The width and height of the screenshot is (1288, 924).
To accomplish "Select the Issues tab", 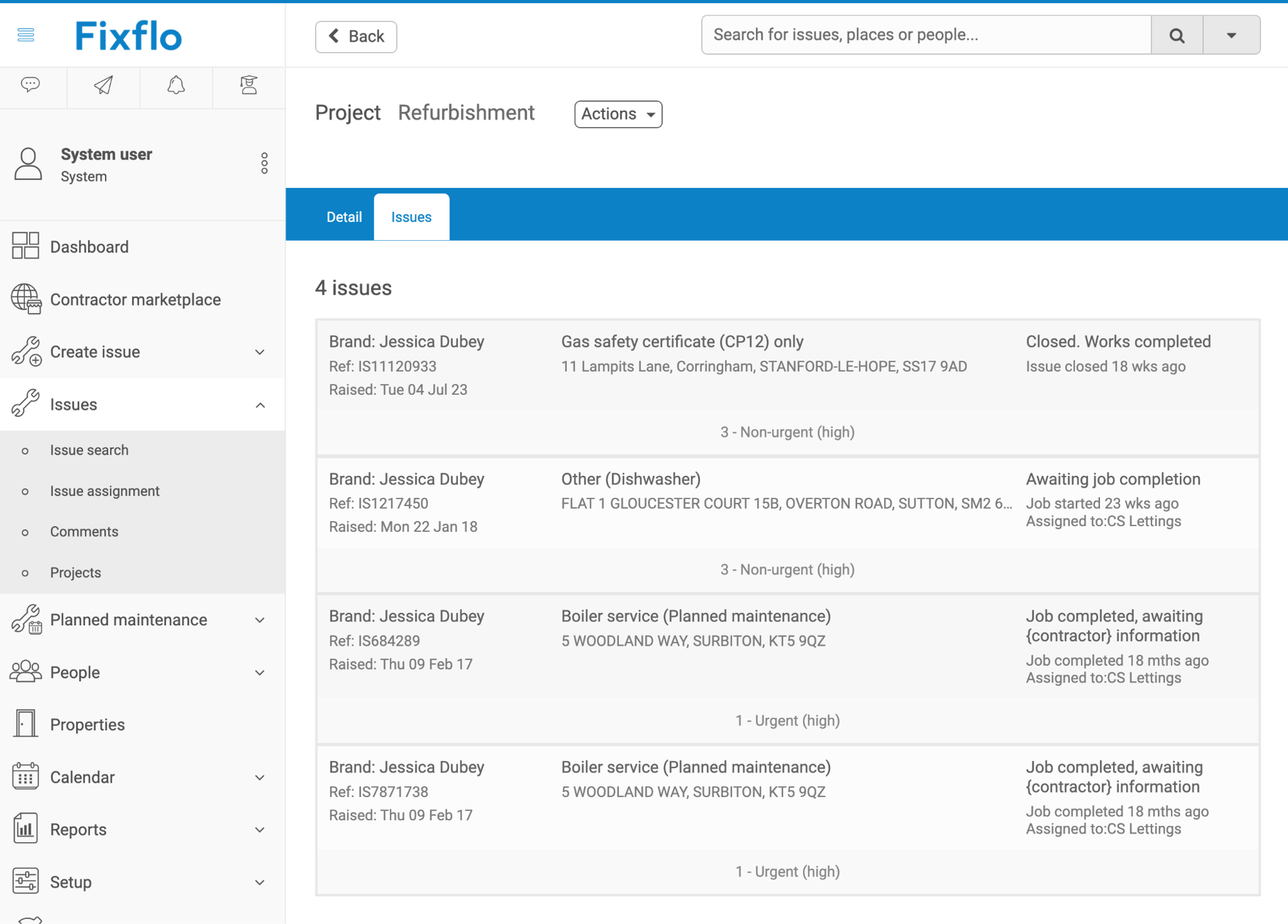I will click(x=412, y=216).
